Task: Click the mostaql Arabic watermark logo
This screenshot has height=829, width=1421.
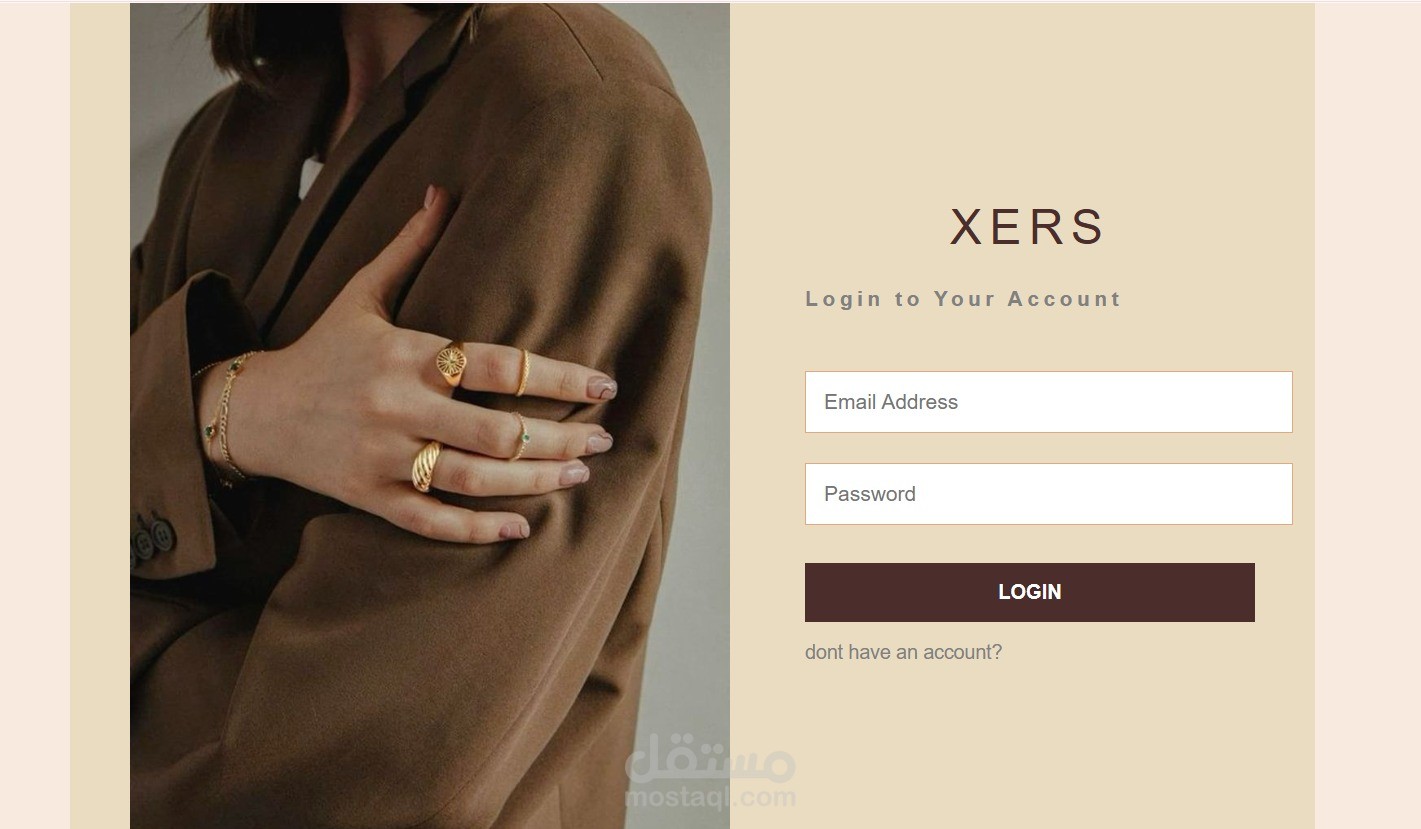Action: (x=710, y=761)
